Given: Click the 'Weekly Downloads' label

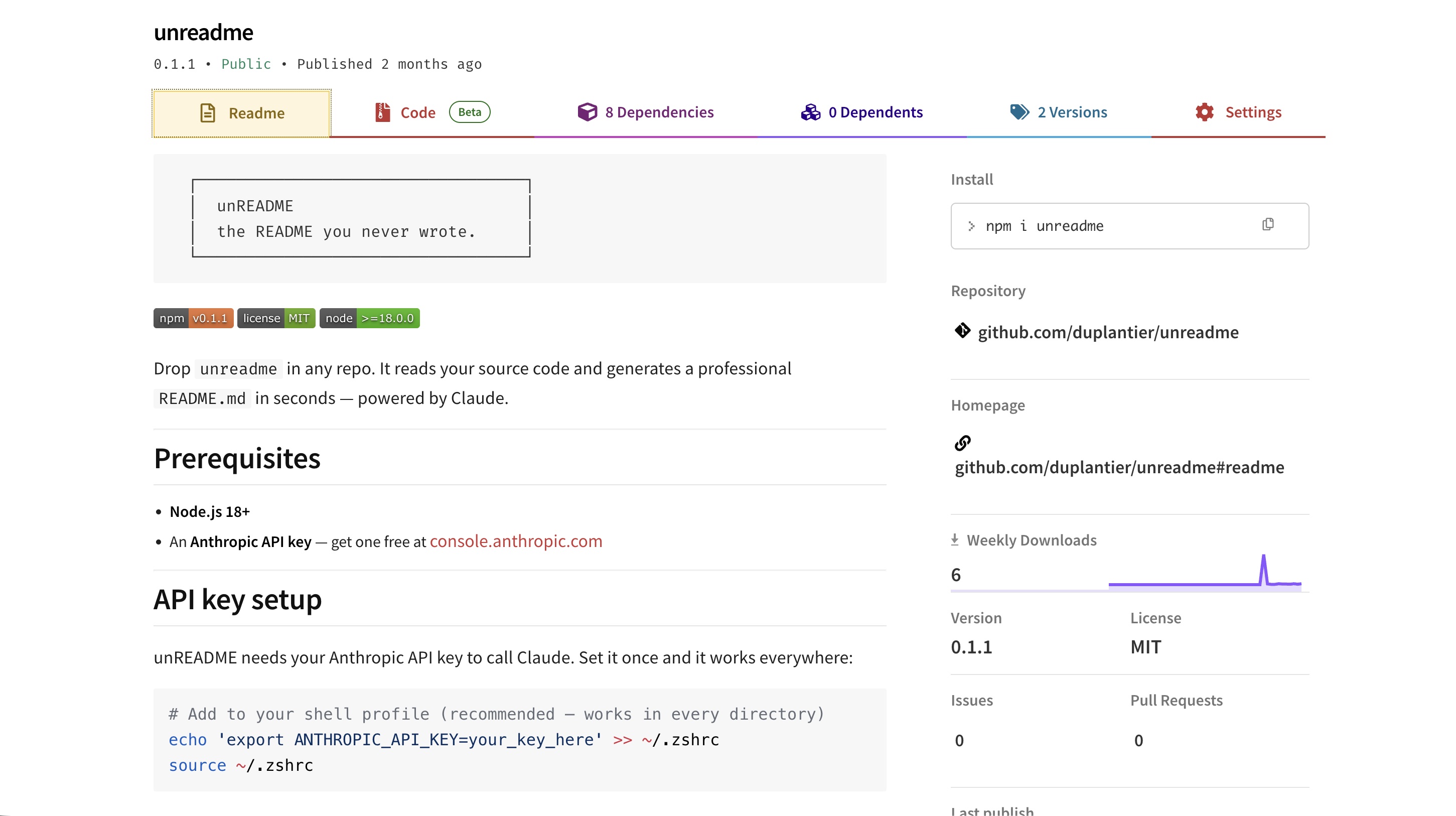Looking at the screenshot, I should (x=1032, y=540).
